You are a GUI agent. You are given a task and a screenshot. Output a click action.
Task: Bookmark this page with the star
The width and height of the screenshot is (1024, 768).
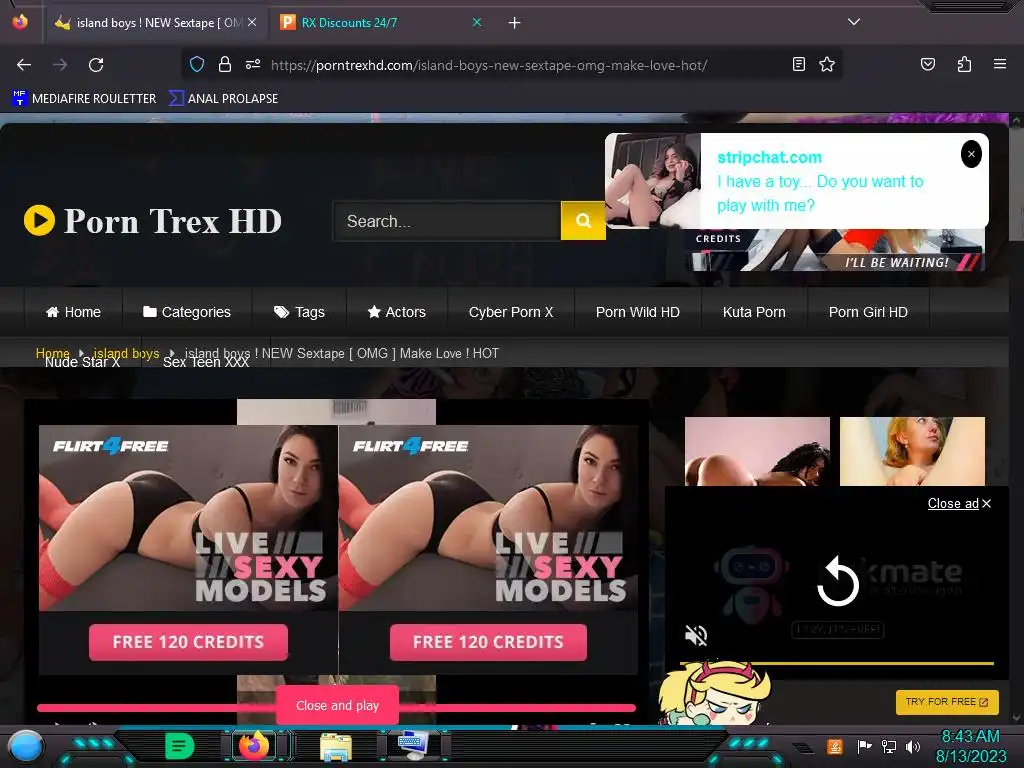(x=827, y=64)
